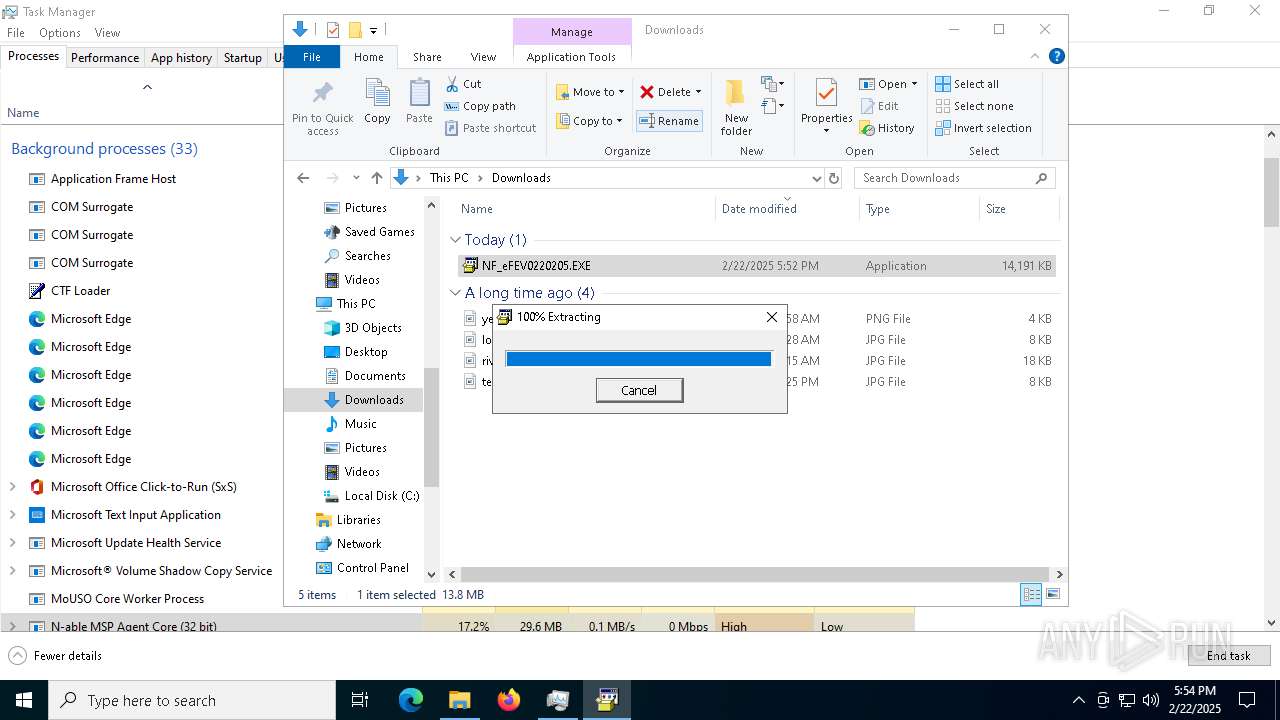Create a New folder from ribbon
Screen dimensions: 1280x720
[x=736, y=108]
